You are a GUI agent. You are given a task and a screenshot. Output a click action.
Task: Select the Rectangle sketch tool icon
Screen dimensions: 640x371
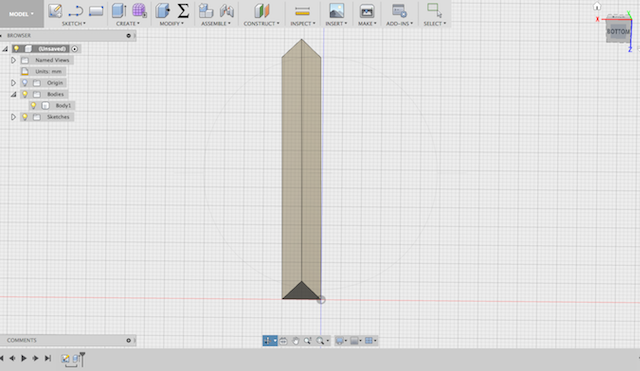[96, 11]
